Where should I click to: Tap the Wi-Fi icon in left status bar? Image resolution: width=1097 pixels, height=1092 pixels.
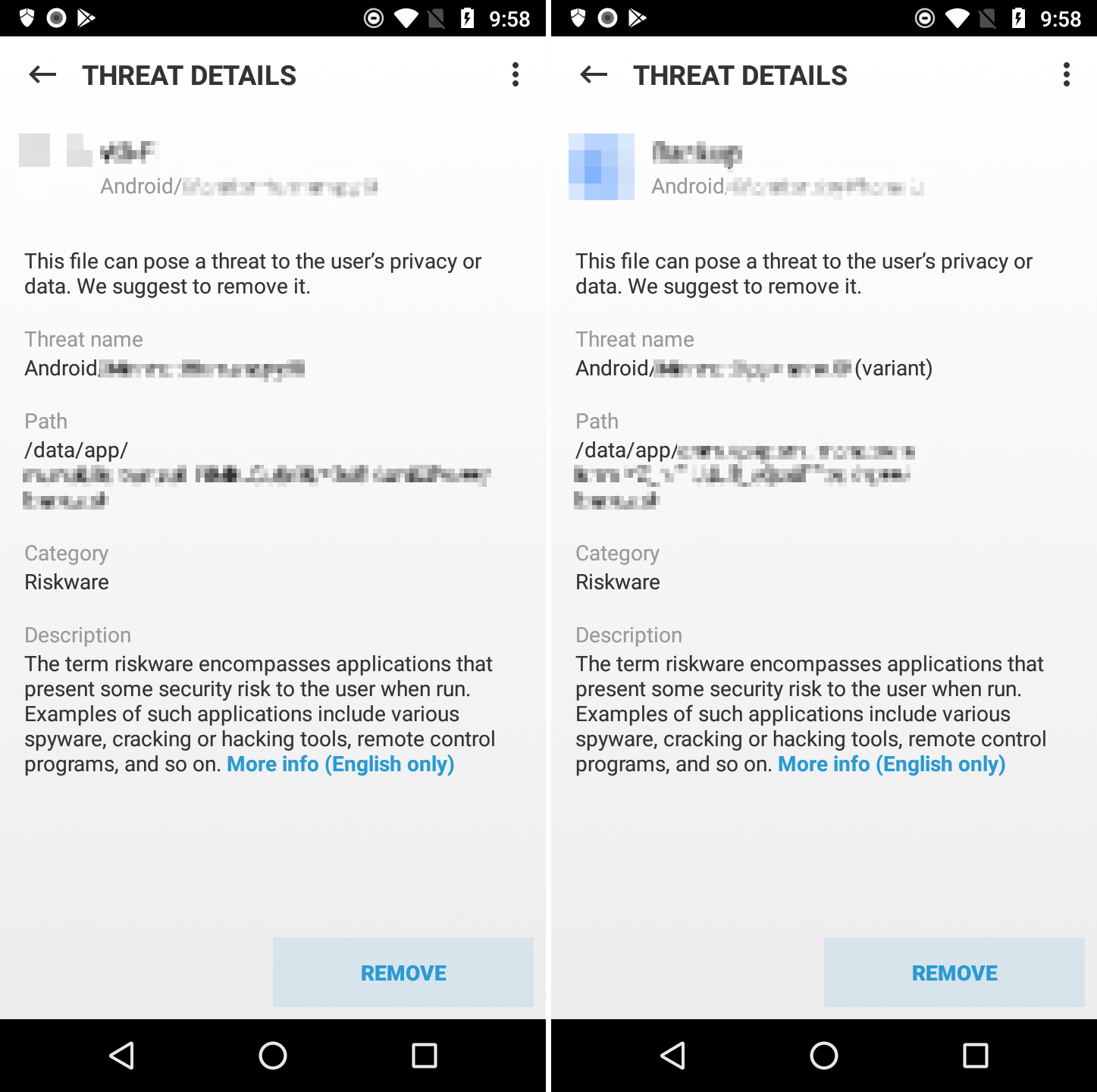pos(406,18)
